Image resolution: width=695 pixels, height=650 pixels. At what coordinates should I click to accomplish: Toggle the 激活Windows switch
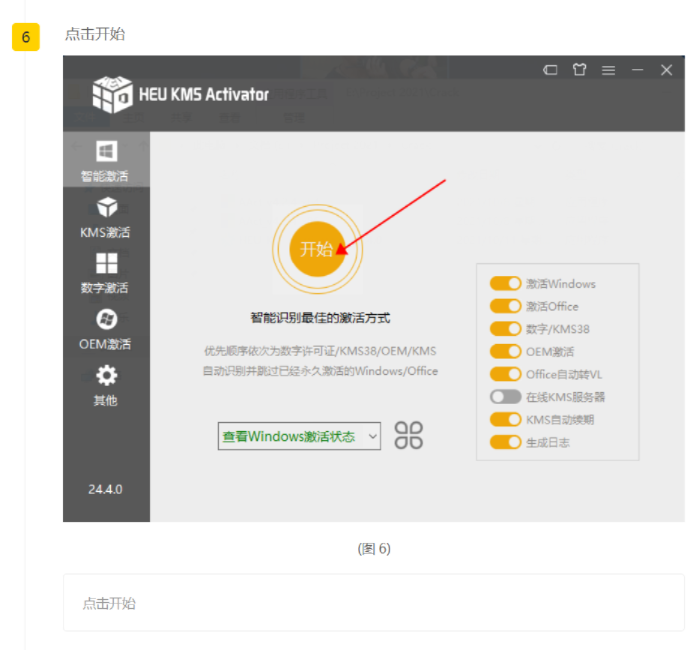pyautogui.click(x=505, y=283)
